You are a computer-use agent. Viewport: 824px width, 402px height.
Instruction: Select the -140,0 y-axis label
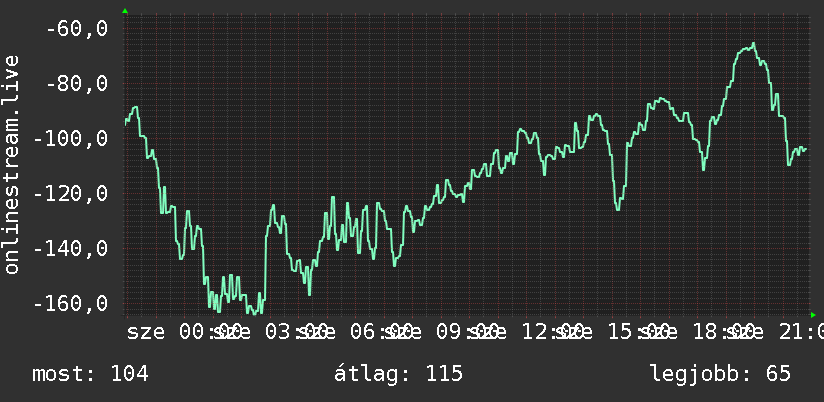point(71,248)
